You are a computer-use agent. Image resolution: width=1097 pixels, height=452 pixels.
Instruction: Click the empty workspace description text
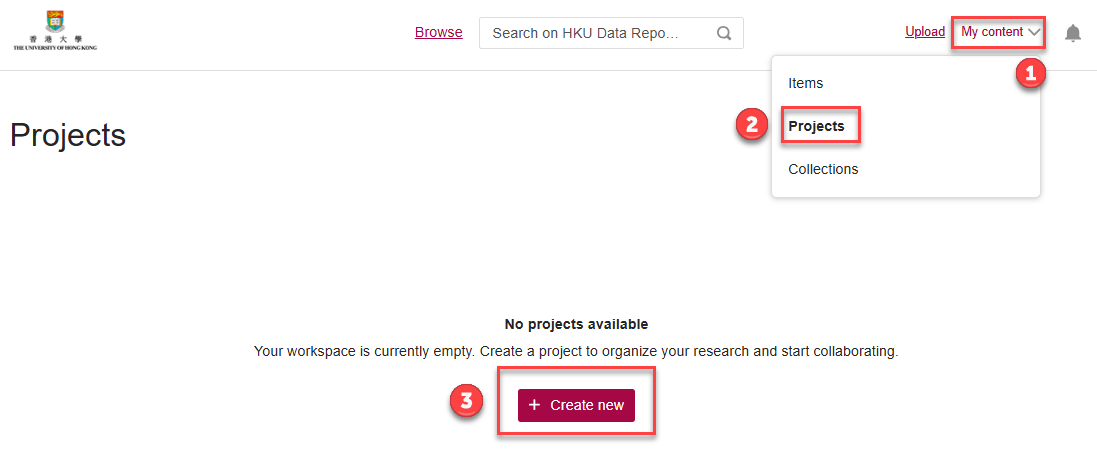576,352
